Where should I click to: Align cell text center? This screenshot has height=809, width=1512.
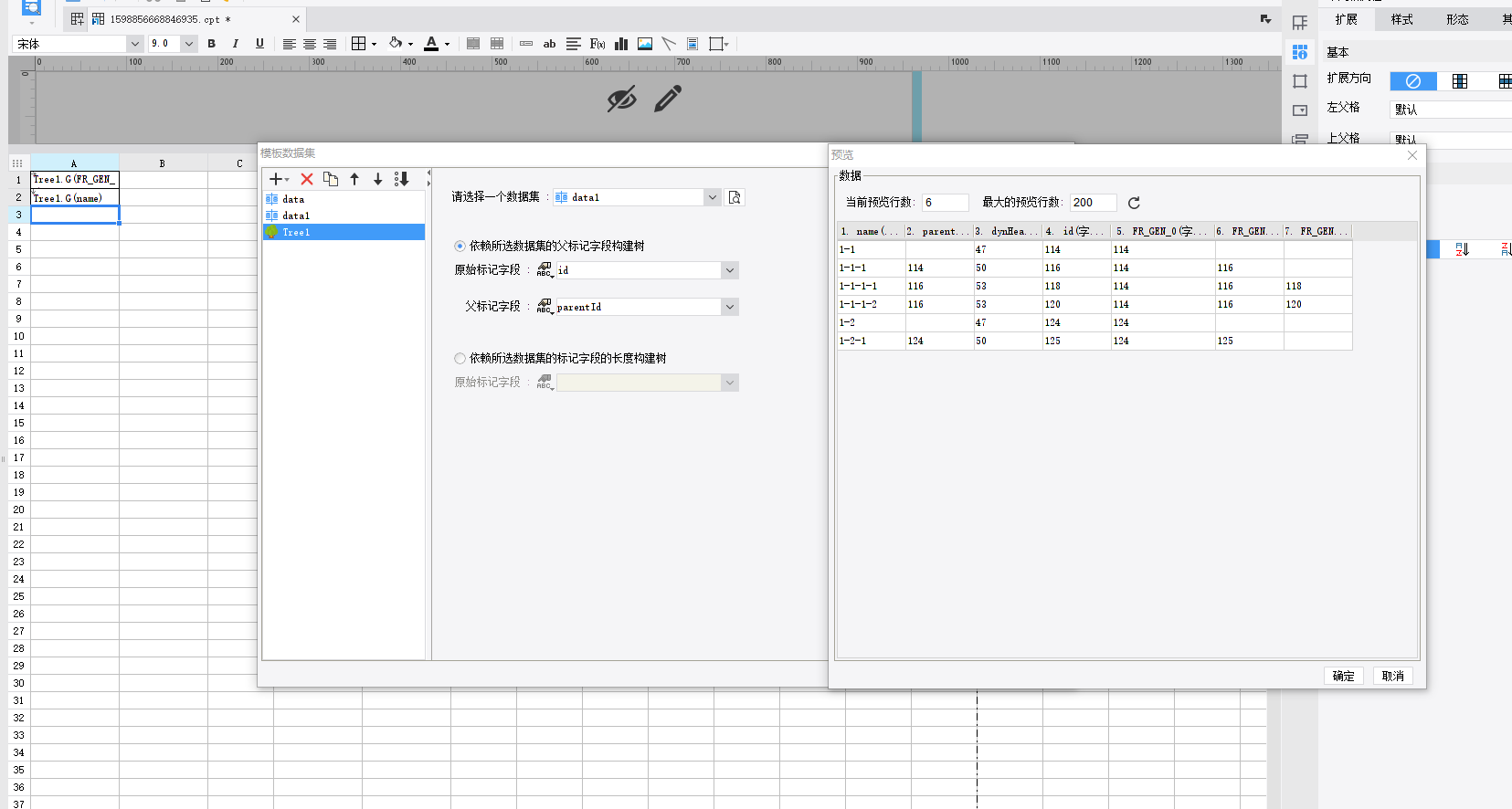tap(310, 44)
